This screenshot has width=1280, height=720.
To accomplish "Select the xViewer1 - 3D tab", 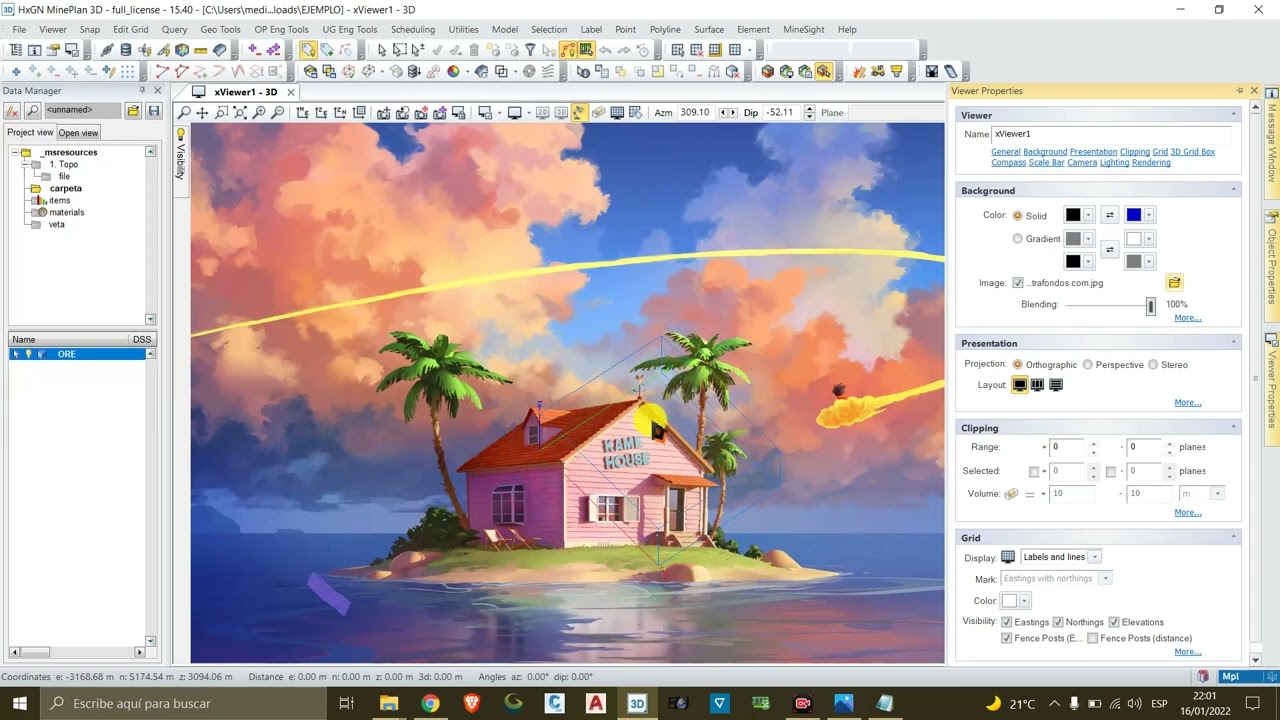I will 244,92.
